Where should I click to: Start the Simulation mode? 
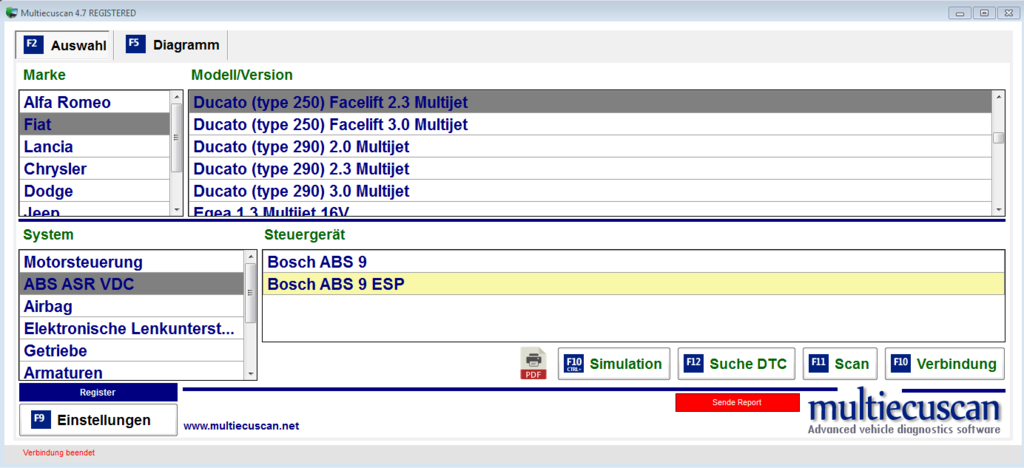pos(614,364)
